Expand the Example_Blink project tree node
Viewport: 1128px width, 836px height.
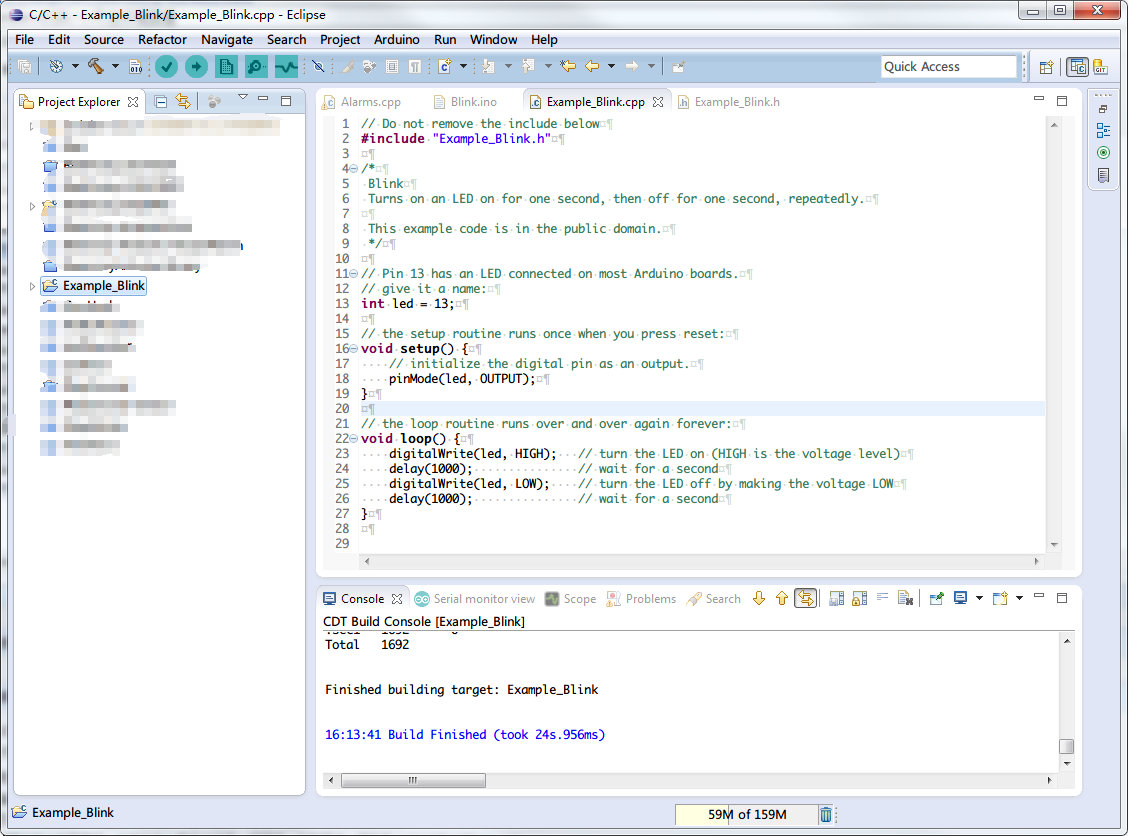pyautogui.click(x=32, y=286)
